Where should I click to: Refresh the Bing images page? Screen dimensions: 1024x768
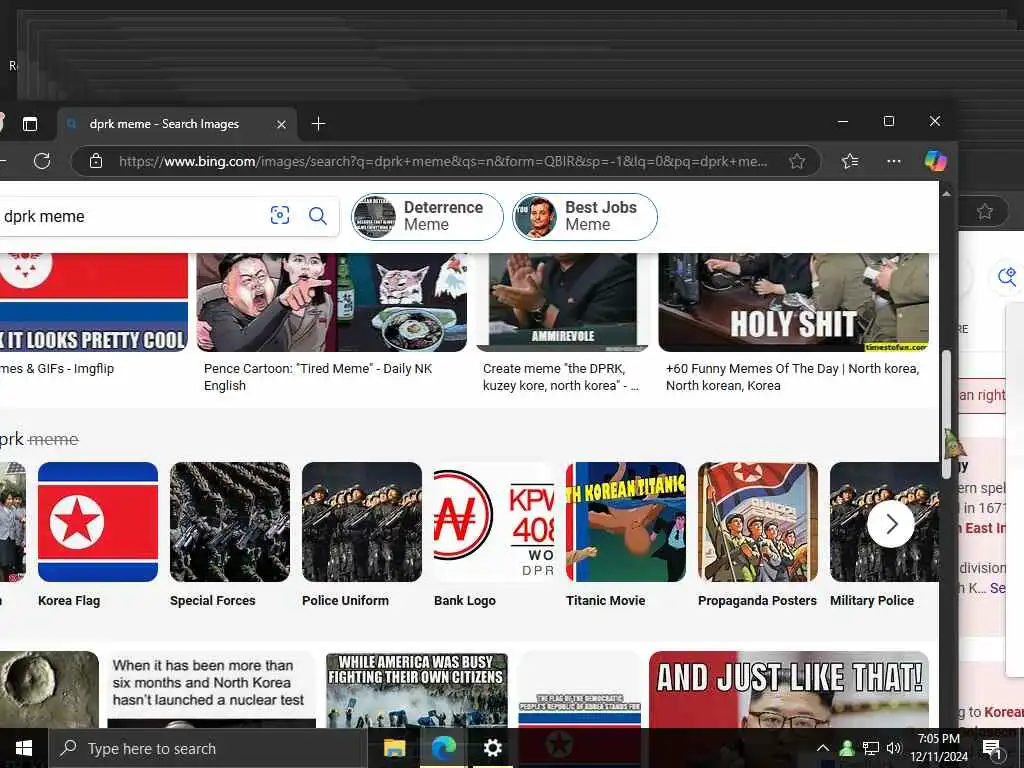(42, 161)
